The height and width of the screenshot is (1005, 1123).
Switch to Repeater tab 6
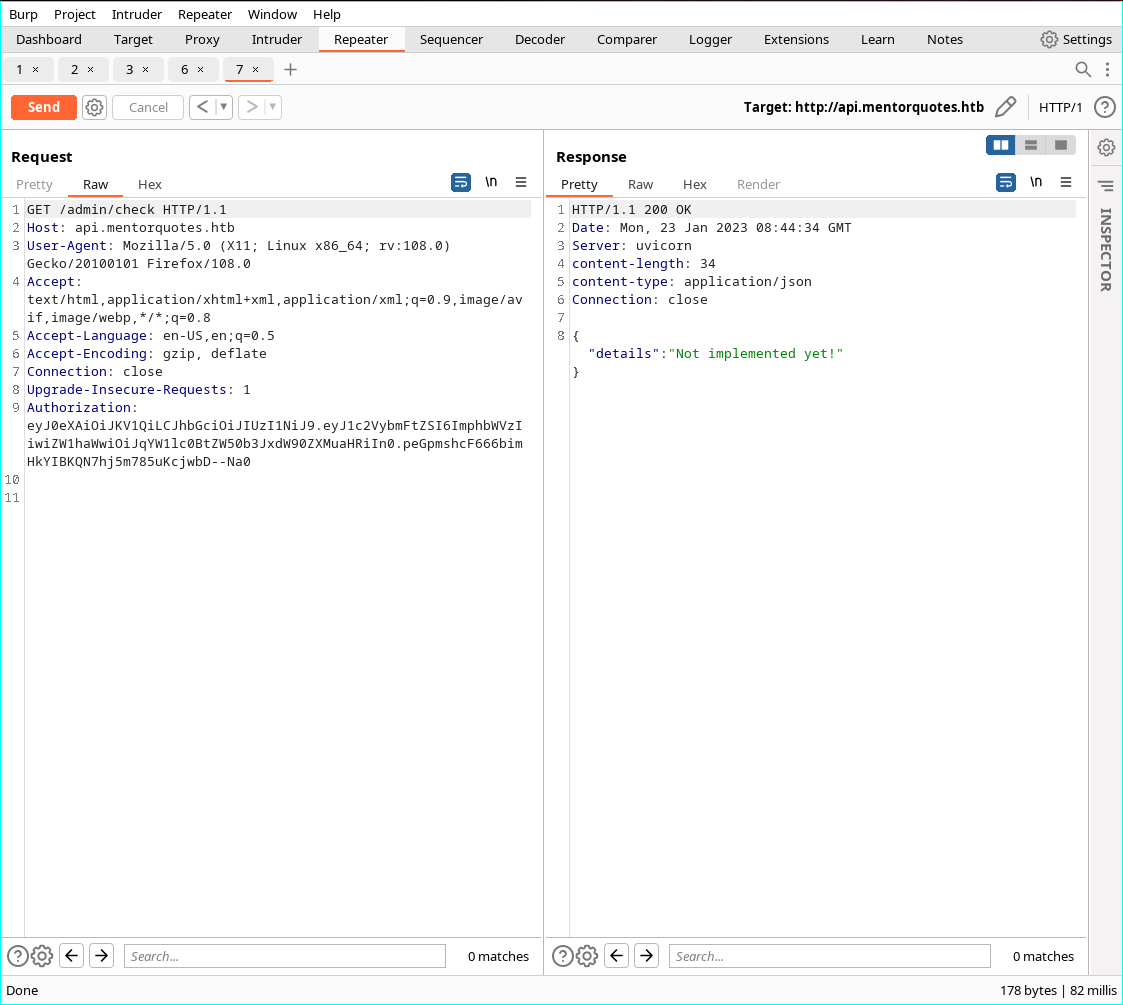coord(185,69)
